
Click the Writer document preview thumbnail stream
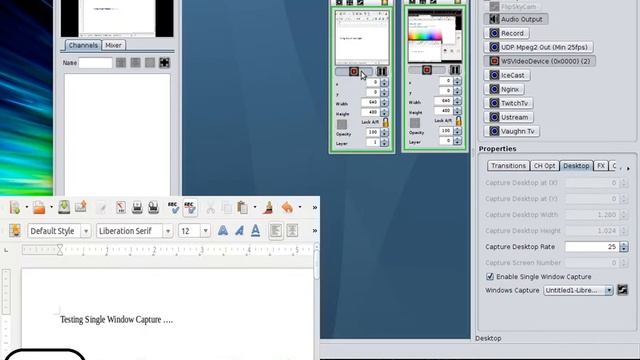(x=362, y=38)
